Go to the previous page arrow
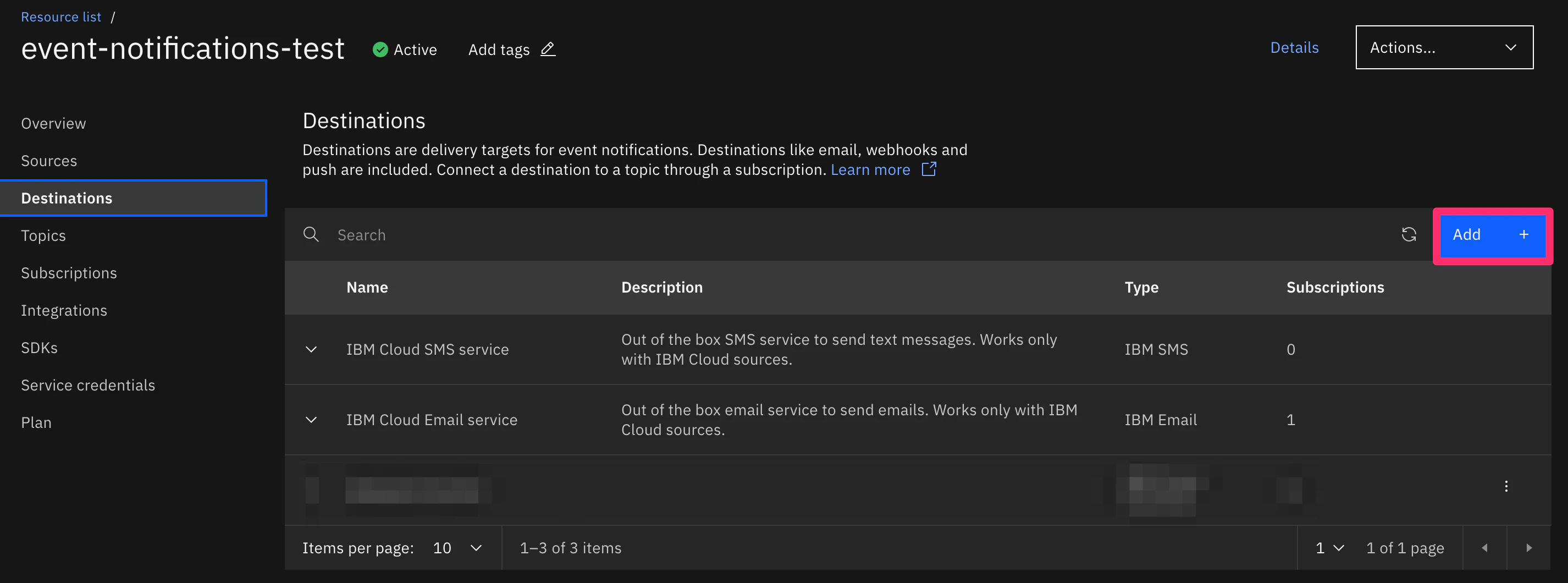This screenshot has width=1568, height=583. pyautogui.click(x=1484, y=548)
